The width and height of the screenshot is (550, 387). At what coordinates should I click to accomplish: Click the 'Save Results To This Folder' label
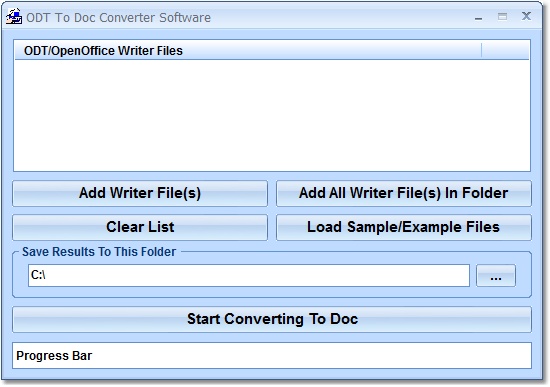point(99,252)
